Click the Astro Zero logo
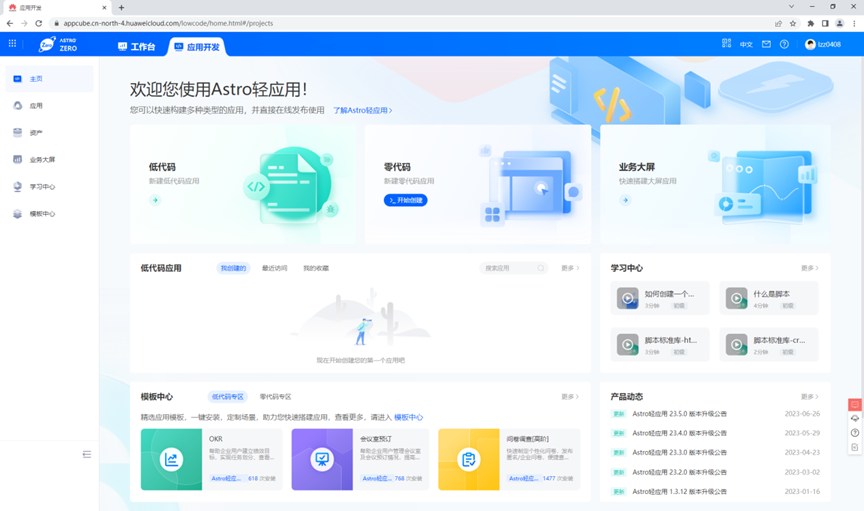The width and height of the screenshot is (864, 511). point(58,44)
